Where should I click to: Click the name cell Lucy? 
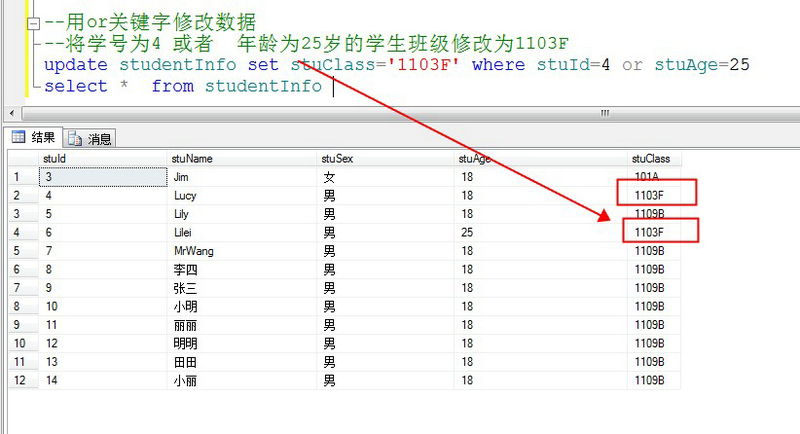(242, 195)
